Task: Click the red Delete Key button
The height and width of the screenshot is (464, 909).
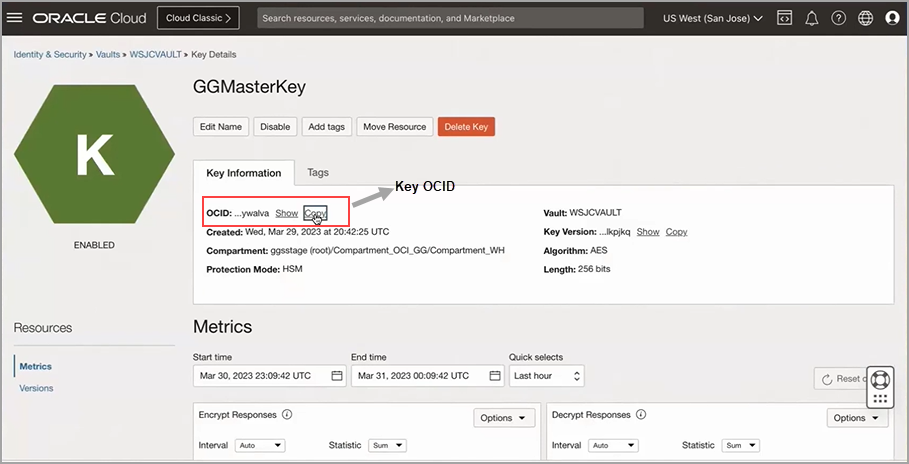Action: click(466, 126)
